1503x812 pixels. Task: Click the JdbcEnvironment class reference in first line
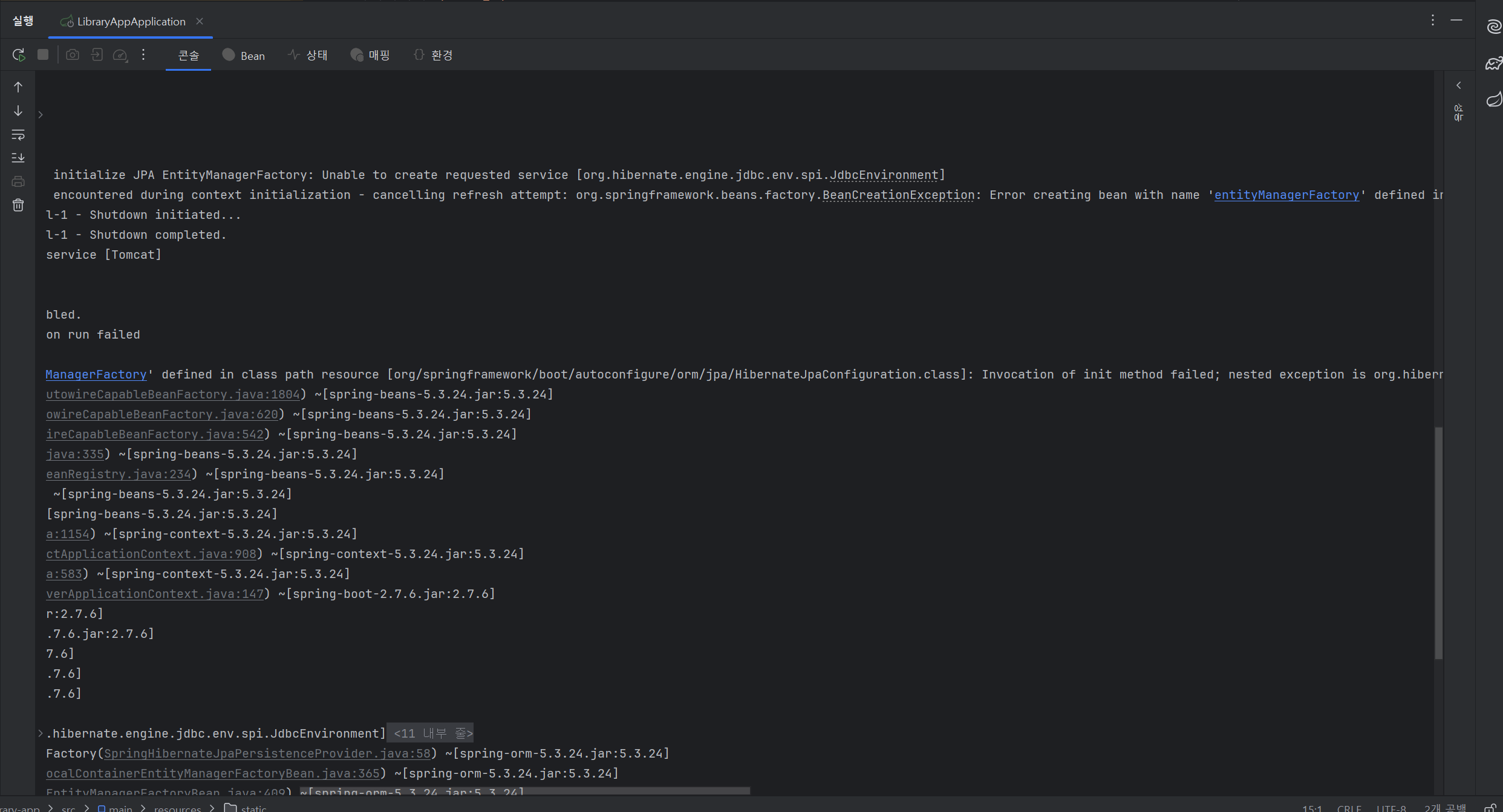884,175
